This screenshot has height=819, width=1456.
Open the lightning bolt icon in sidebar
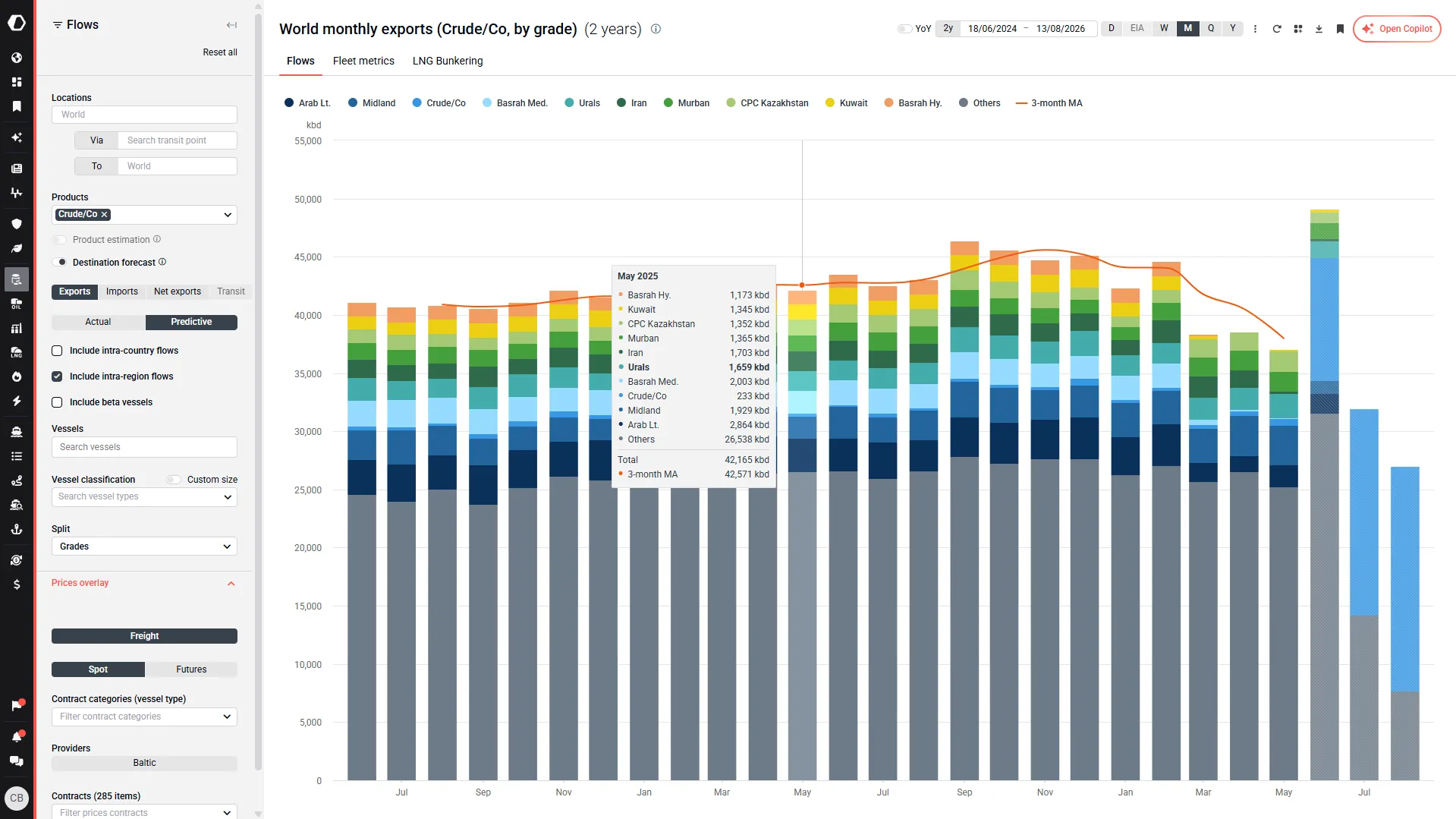click(x=17, y=401)
